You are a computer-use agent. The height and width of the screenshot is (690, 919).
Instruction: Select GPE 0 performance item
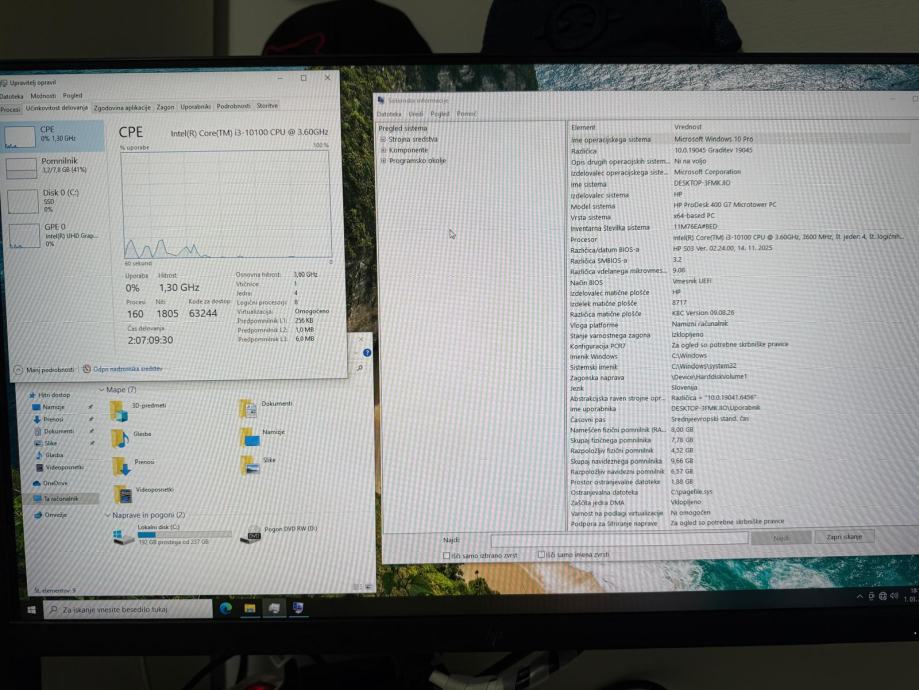tap(55, 234)
